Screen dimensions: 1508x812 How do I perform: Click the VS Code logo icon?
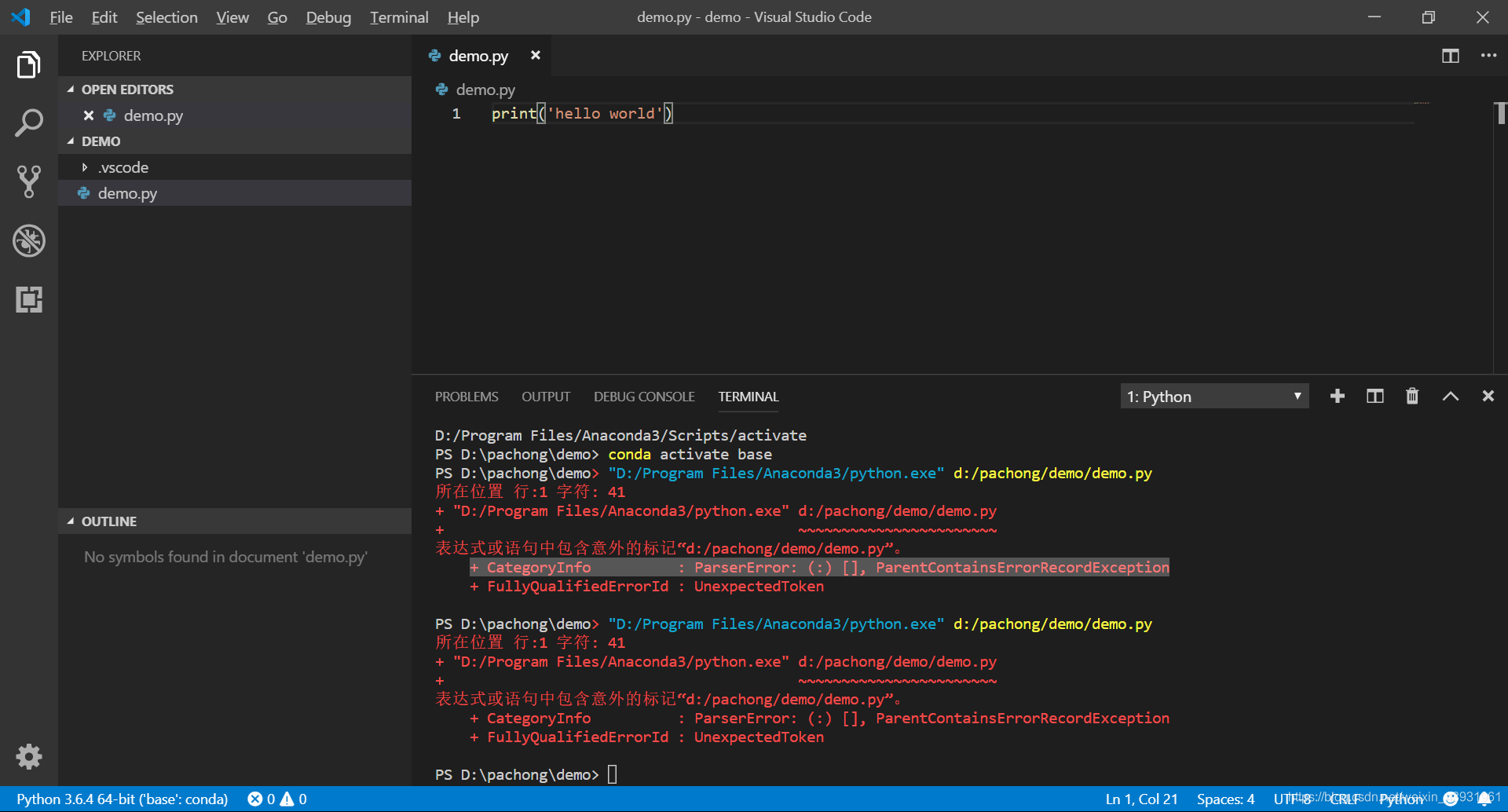tap(21, 16)
